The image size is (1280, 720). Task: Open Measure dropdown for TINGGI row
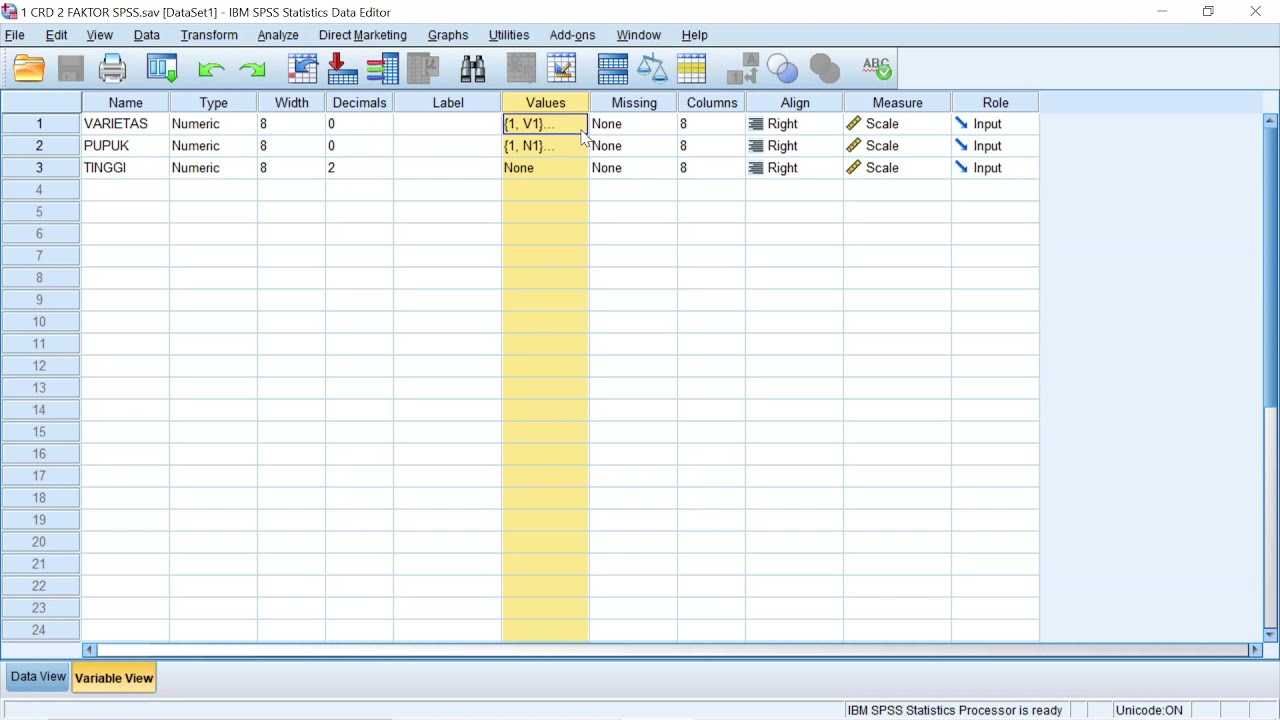[897, 168]
